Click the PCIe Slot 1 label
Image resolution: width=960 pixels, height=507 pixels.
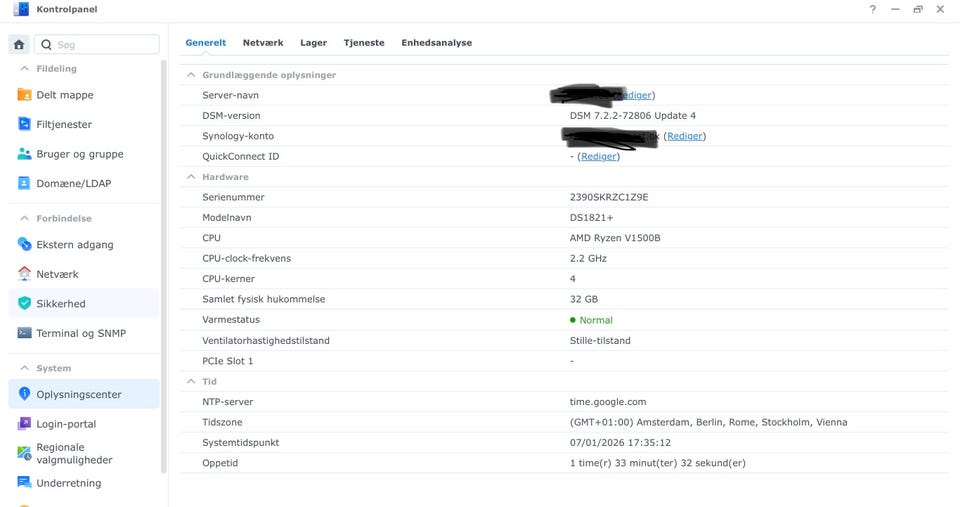click(x=227, y=361)
